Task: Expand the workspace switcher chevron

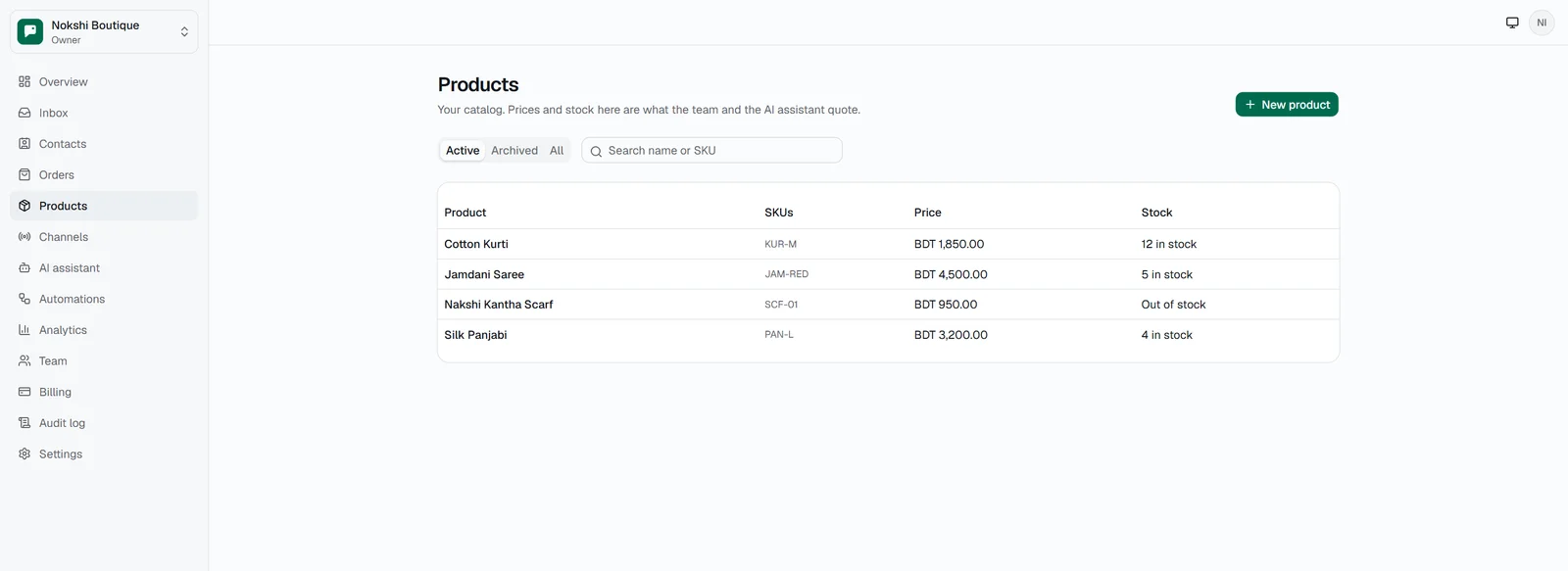Action: (x=184, y=31)
